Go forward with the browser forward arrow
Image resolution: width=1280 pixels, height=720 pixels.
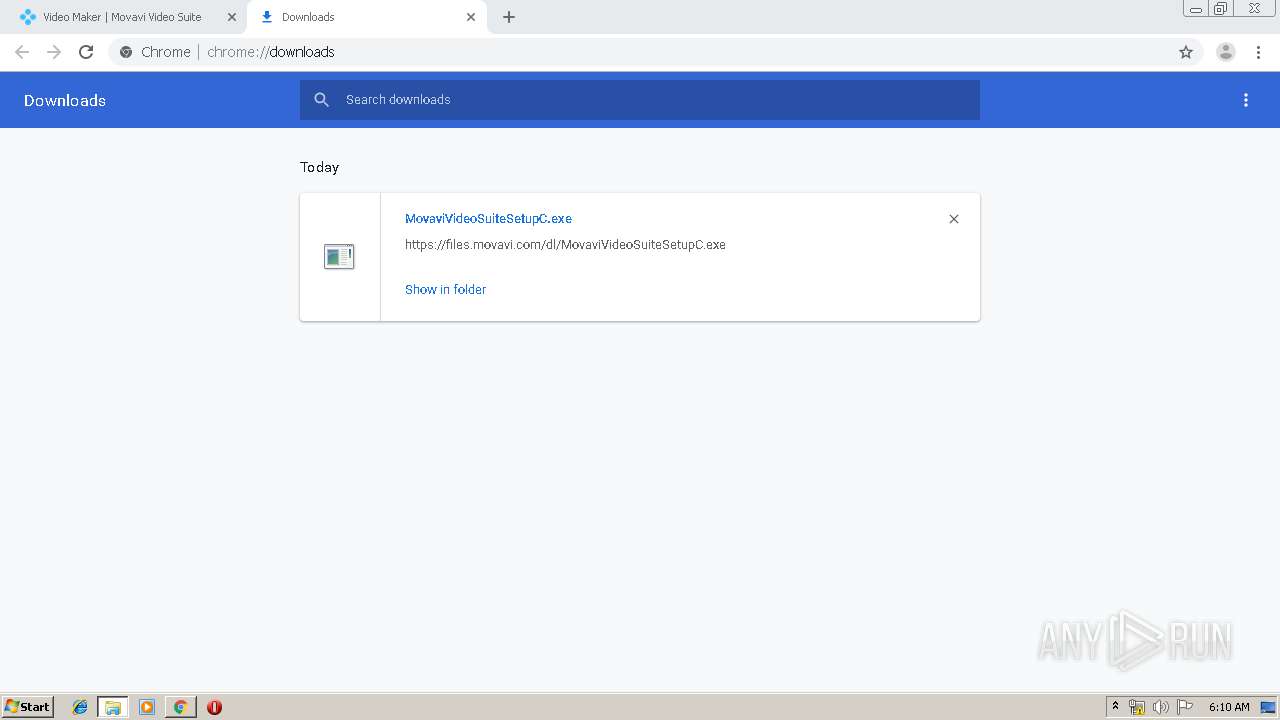point(54,52)
